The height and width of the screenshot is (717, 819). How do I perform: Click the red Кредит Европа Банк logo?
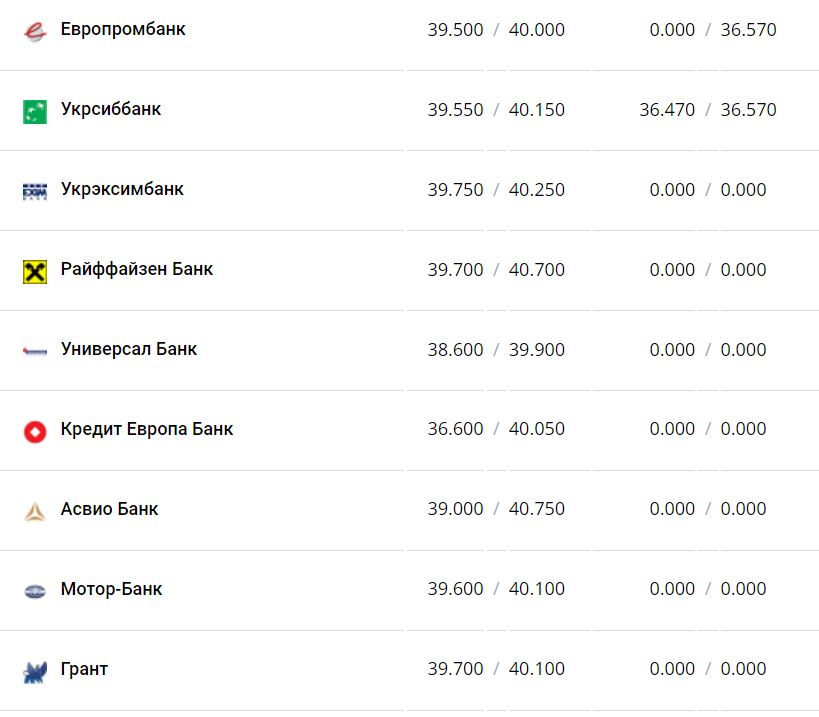35,431
